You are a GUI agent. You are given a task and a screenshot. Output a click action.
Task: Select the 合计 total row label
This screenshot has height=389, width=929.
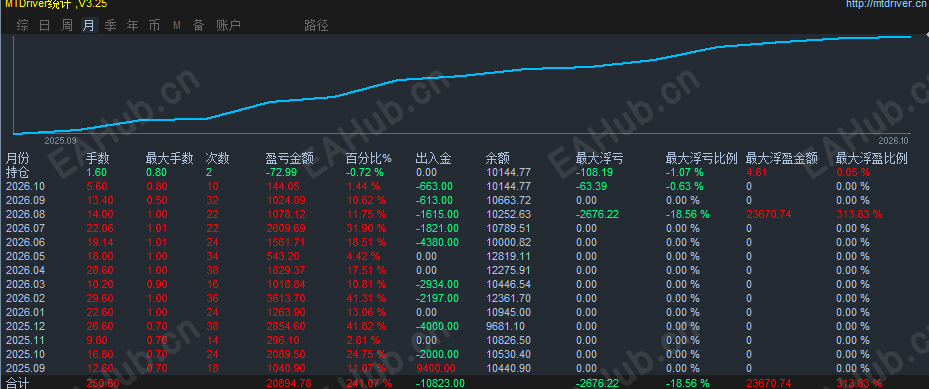click(x=17, y=383)
